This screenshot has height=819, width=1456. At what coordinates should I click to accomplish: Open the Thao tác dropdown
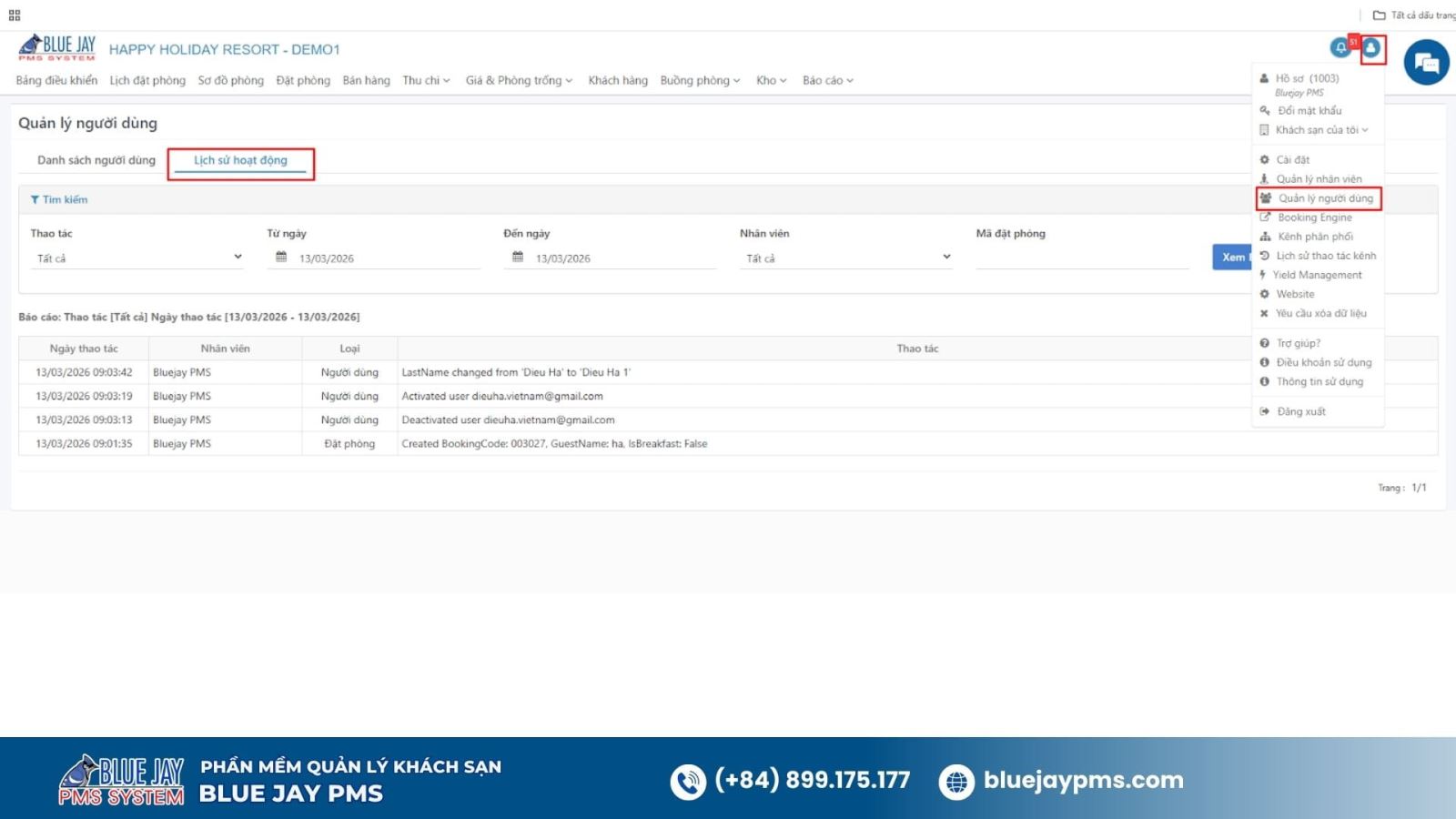(139, 258)
